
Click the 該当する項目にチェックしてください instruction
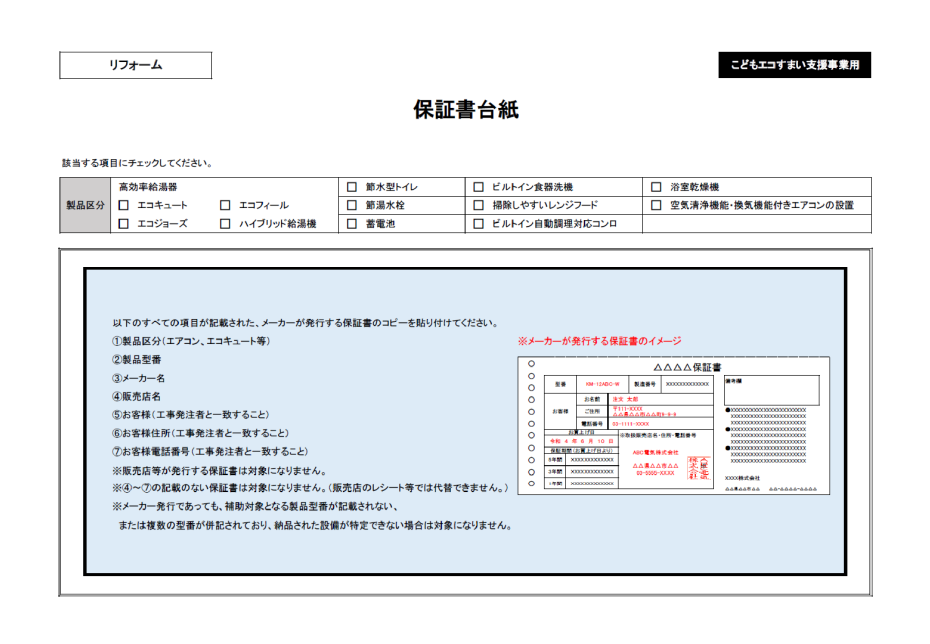pos(137,163)
